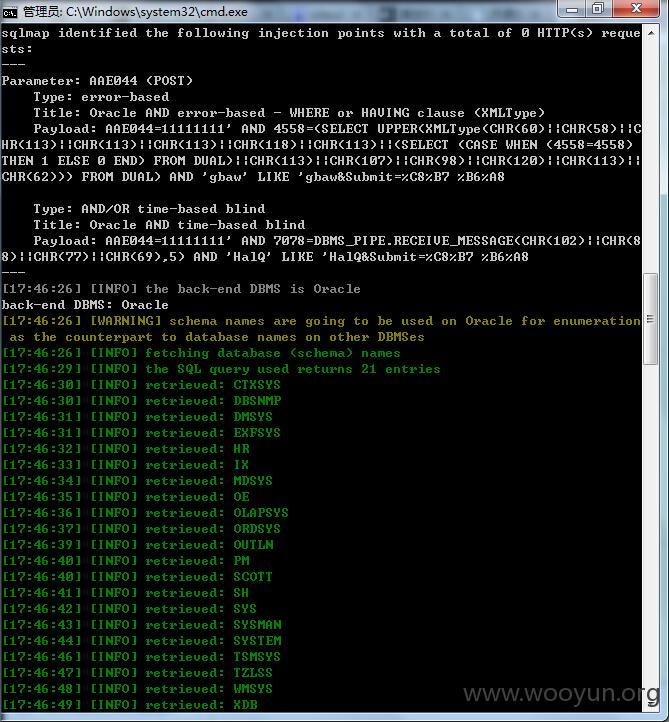Click the line 'retrieved: MDSYS'
The height and width of the screenshot is (722, 669).
pyautogui.click(x=137, y=481)
